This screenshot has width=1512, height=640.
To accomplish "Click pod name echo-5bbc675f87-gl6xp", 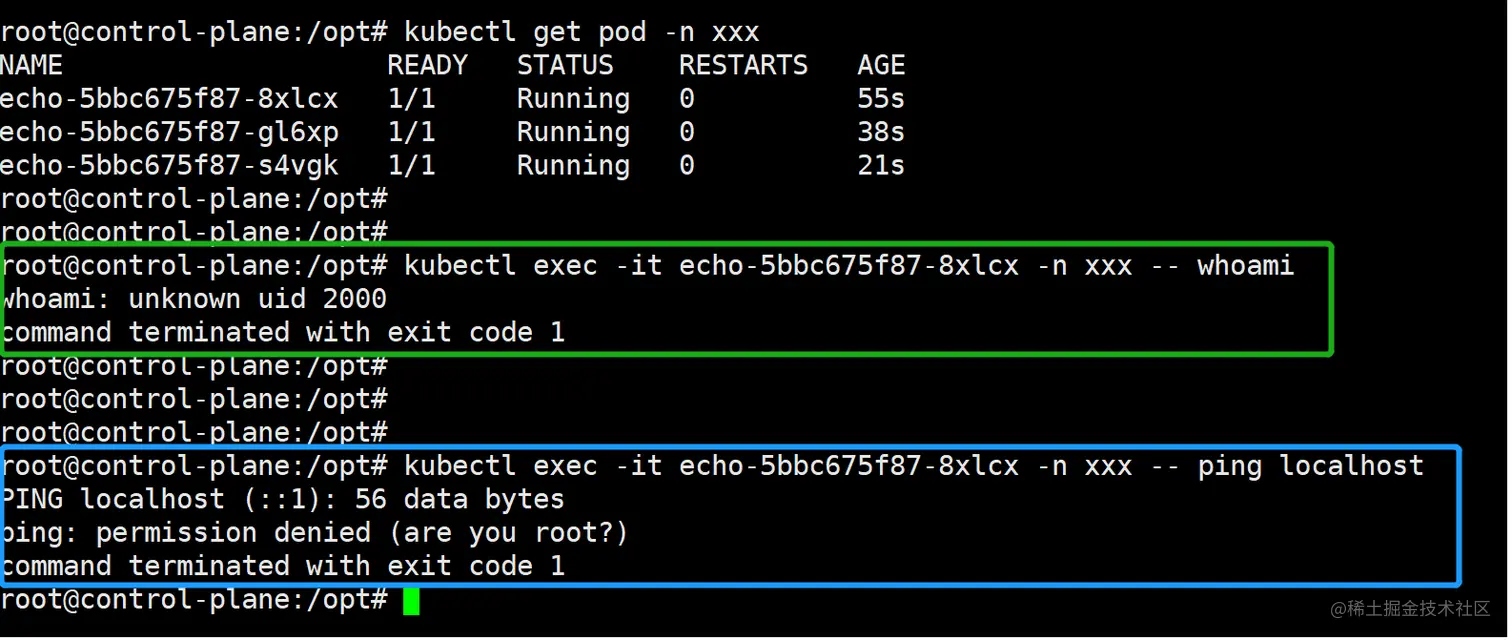I will 169,132.
